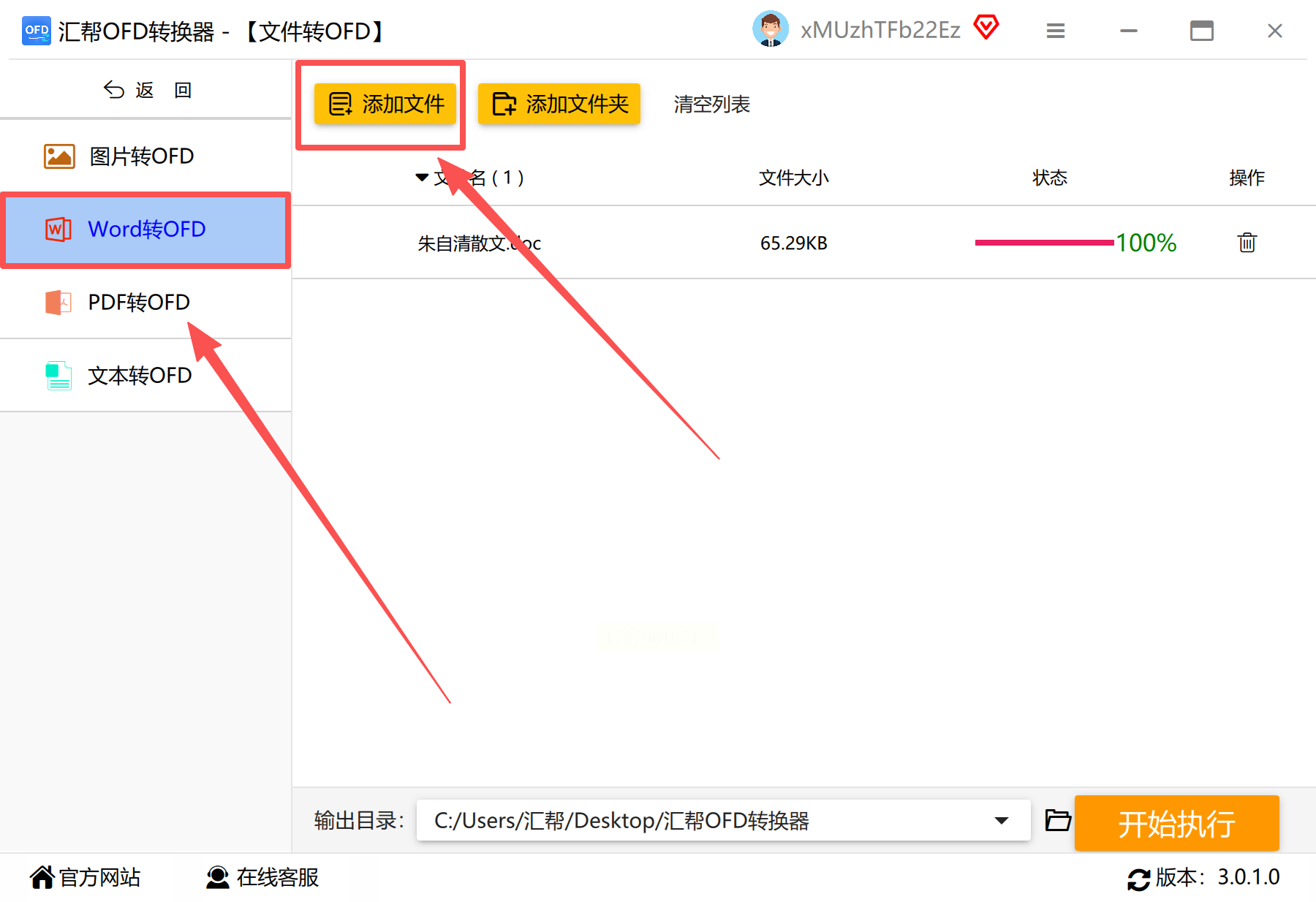1316x902 pixels.
Task: Click the version refresh icon
Action: [1138, 878]
